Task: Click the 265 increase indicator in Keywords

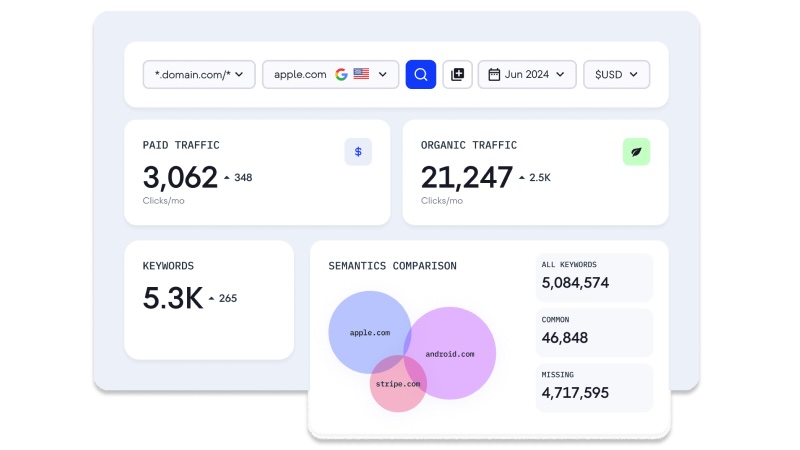Action: (x=223, y=298)
